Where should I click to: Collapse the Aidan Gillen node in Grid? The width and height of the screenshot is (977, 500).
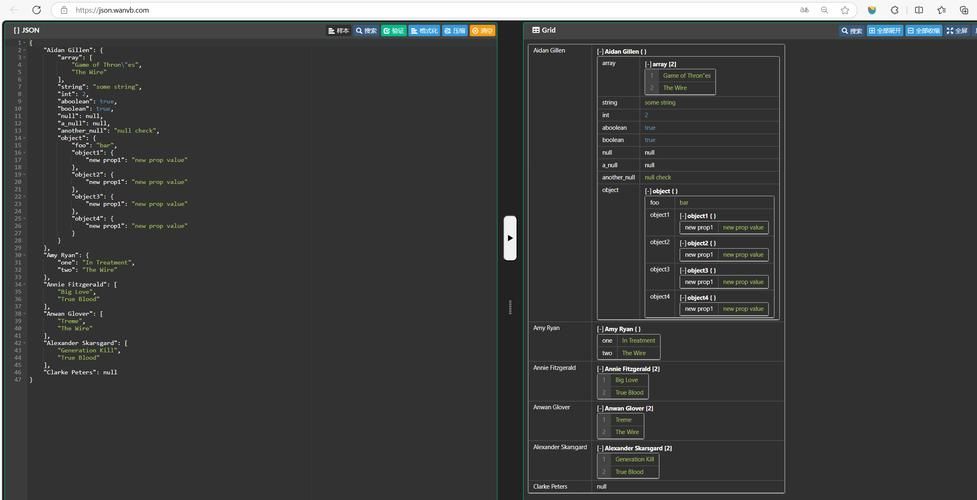coord(600,51)
